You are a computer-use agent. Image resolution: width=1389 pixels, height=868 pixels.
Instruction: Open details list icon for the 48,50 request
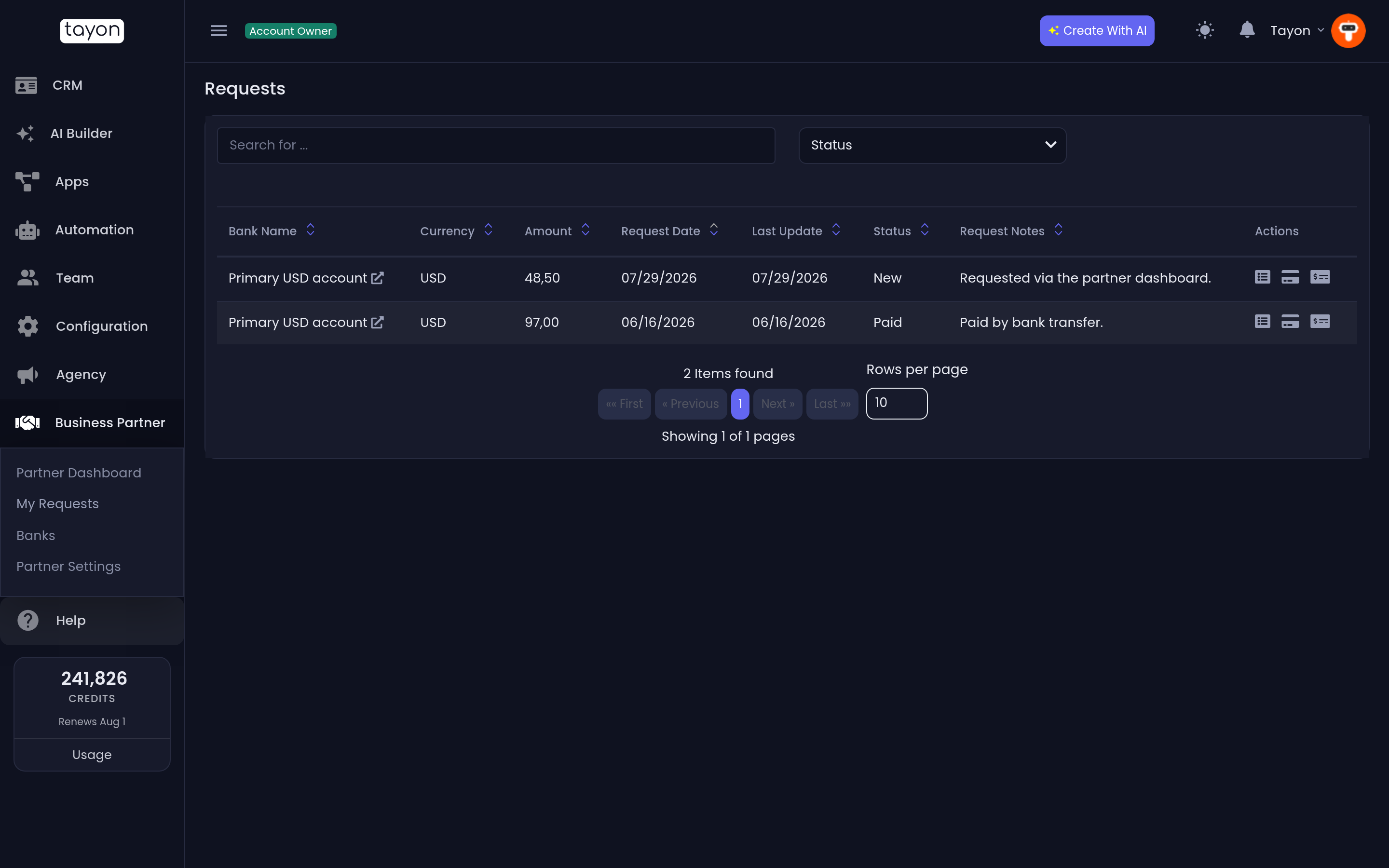click(1262, 277)
